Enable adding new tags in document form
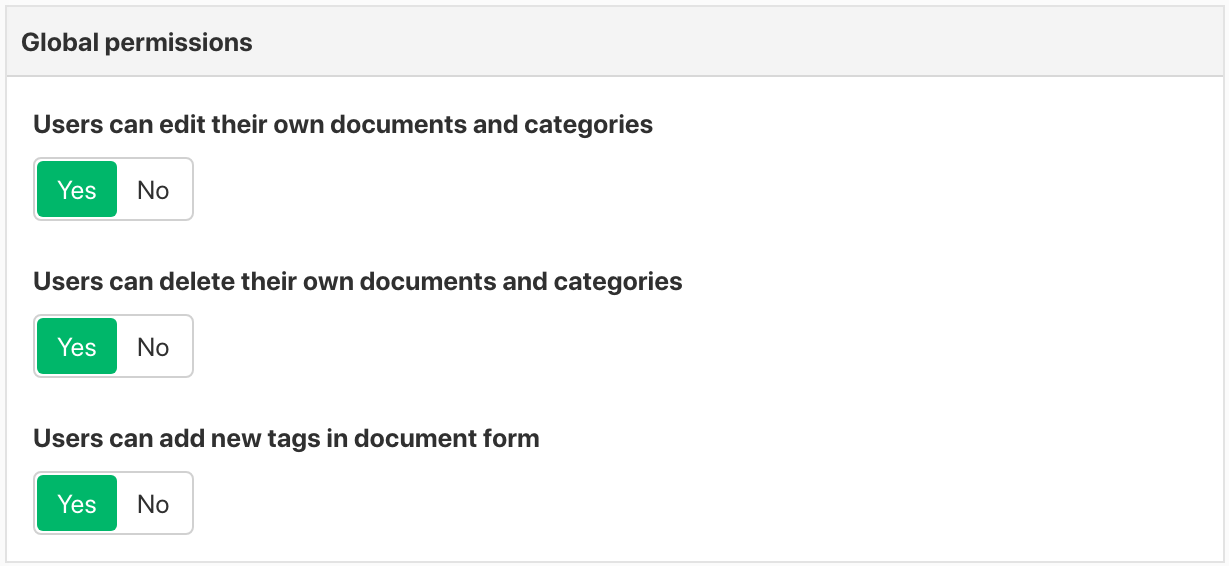The image size is (1229, 566). tap(77, 504)
